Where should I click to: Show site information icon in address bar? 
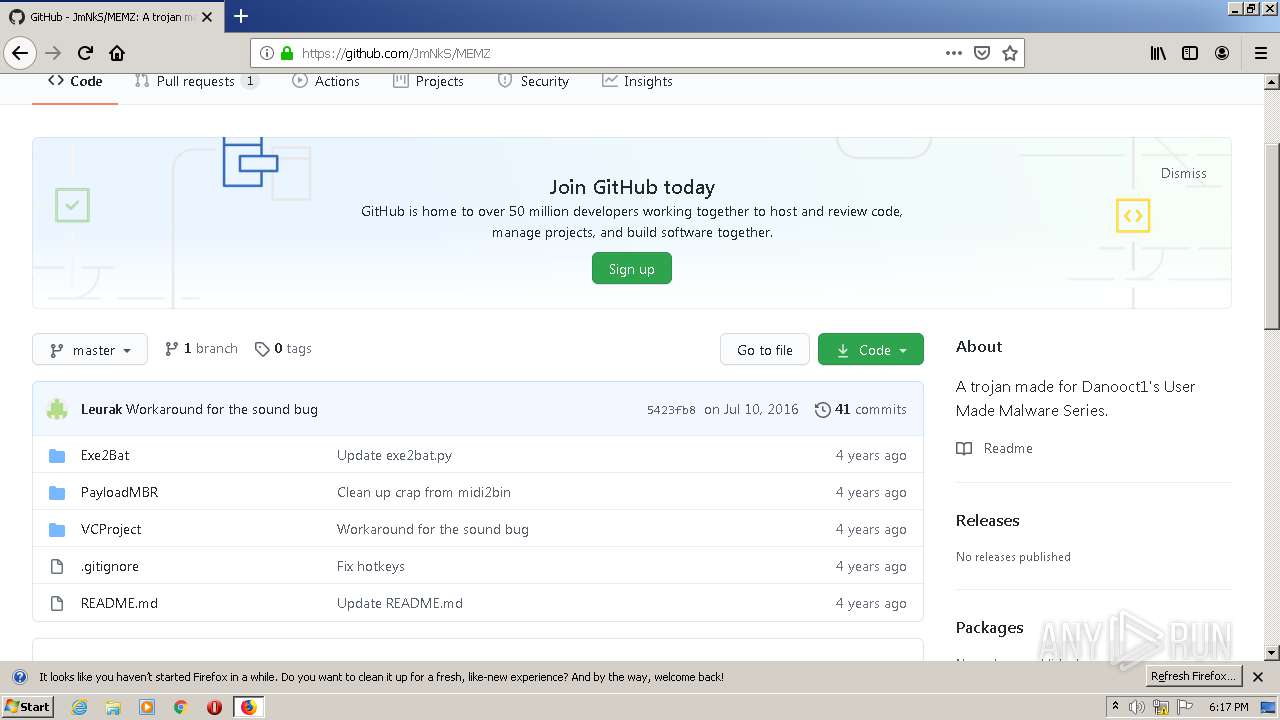pos(267,53)
